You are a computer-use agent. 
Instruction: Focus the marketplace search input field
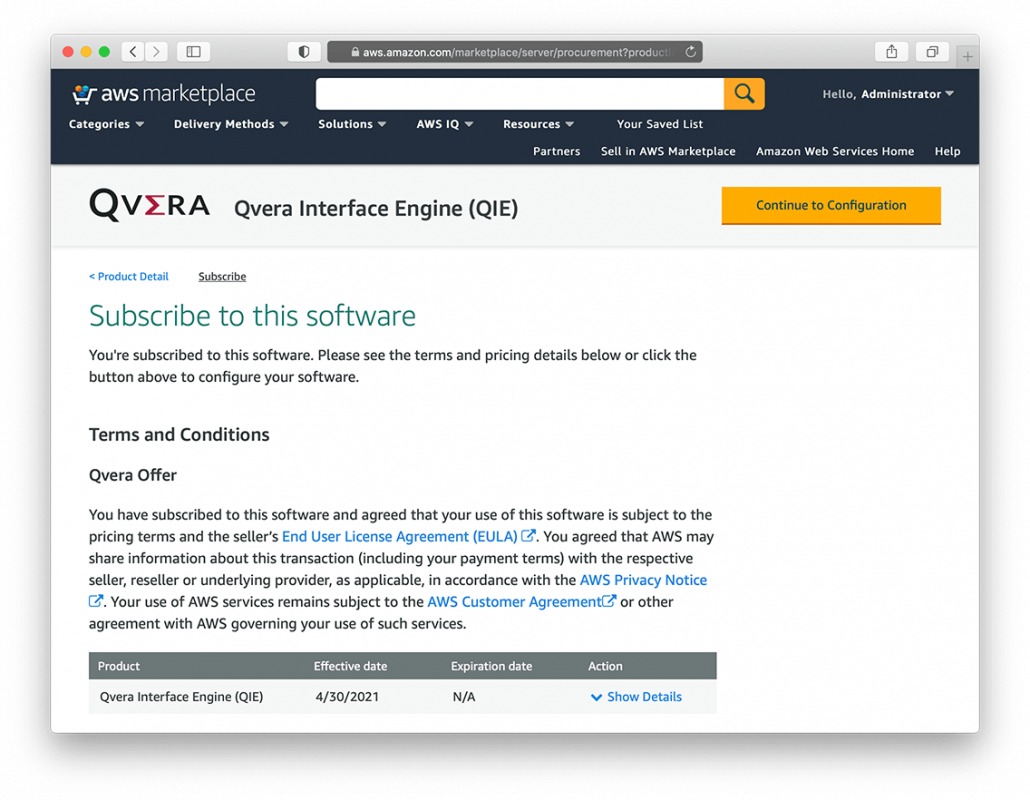pyautogui.click(x=520, y=93)
